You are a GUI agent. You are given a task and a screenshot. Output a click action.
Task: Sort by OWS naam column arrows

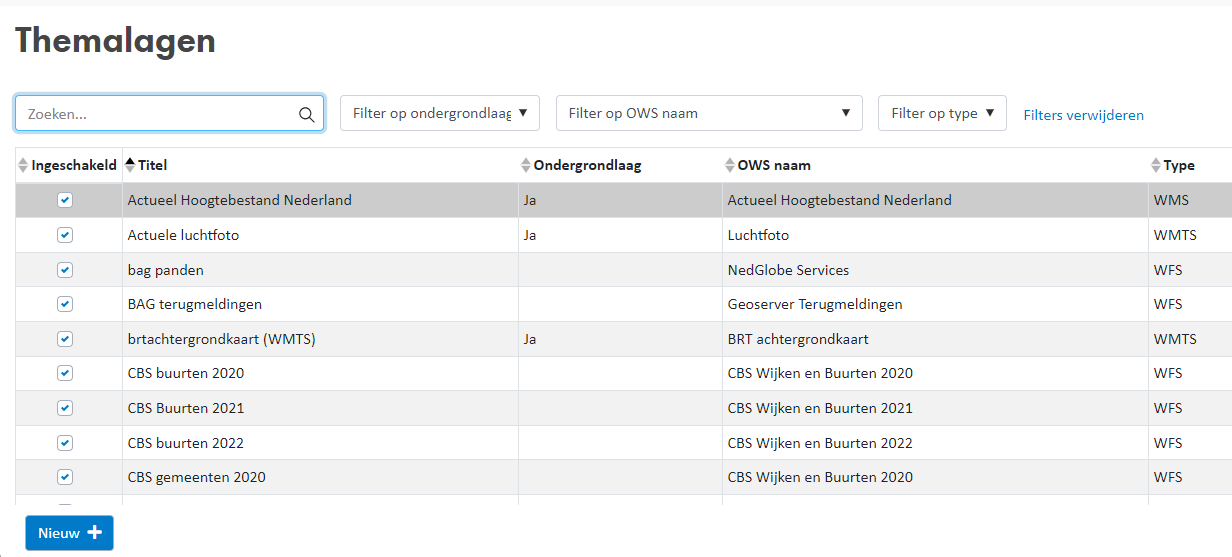point(730,165)
